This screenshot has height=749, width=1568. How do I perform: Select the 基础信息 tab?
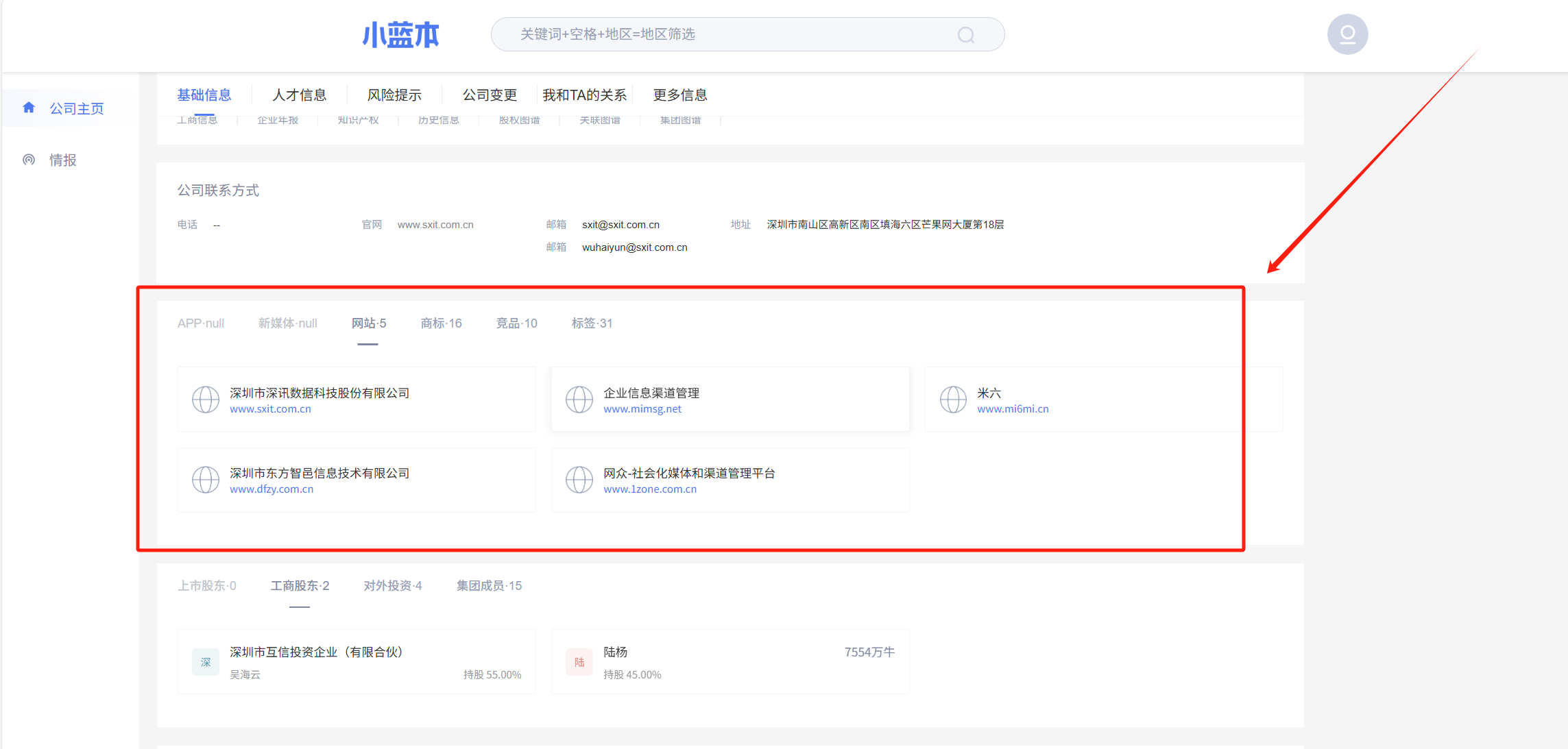204,95
